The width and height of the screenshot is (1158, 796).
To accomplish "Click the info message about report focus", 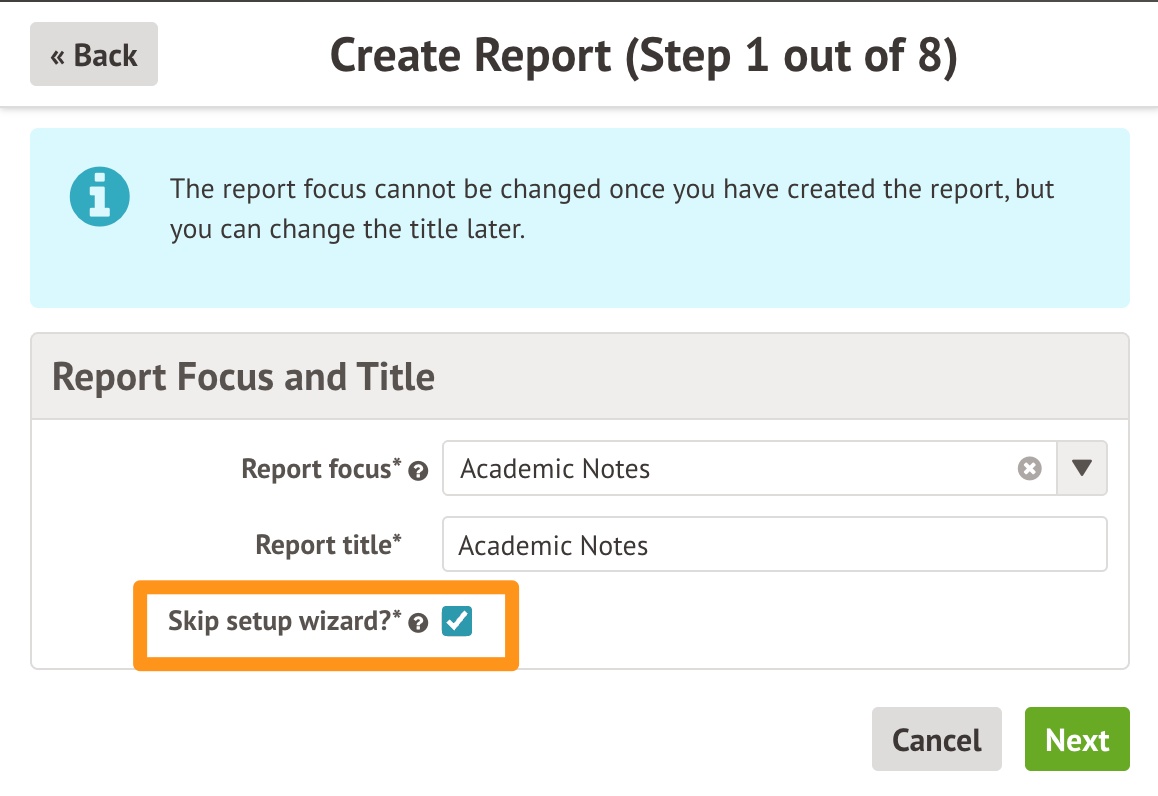I will [612, 209].
